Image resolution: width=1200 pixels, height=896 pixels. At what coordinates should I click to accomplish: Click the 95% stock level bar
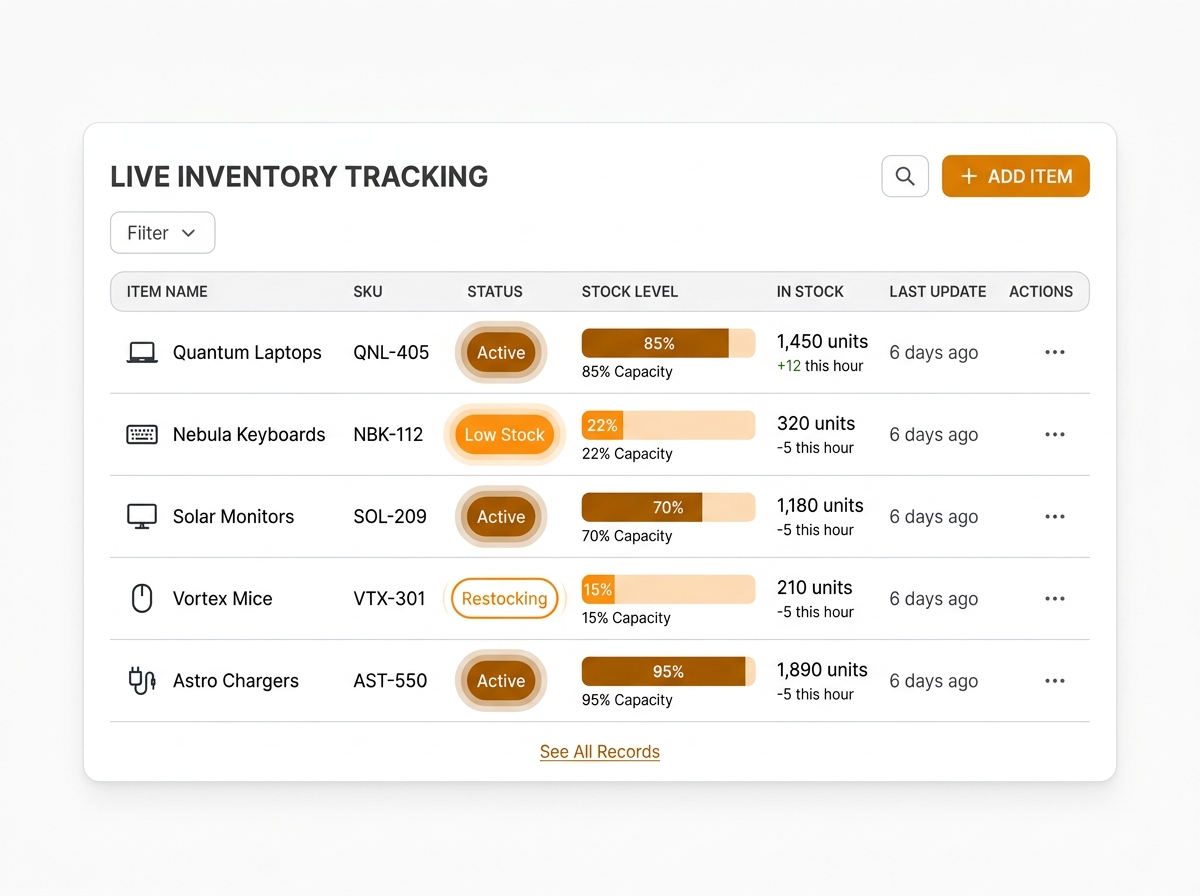click(668, 671)
